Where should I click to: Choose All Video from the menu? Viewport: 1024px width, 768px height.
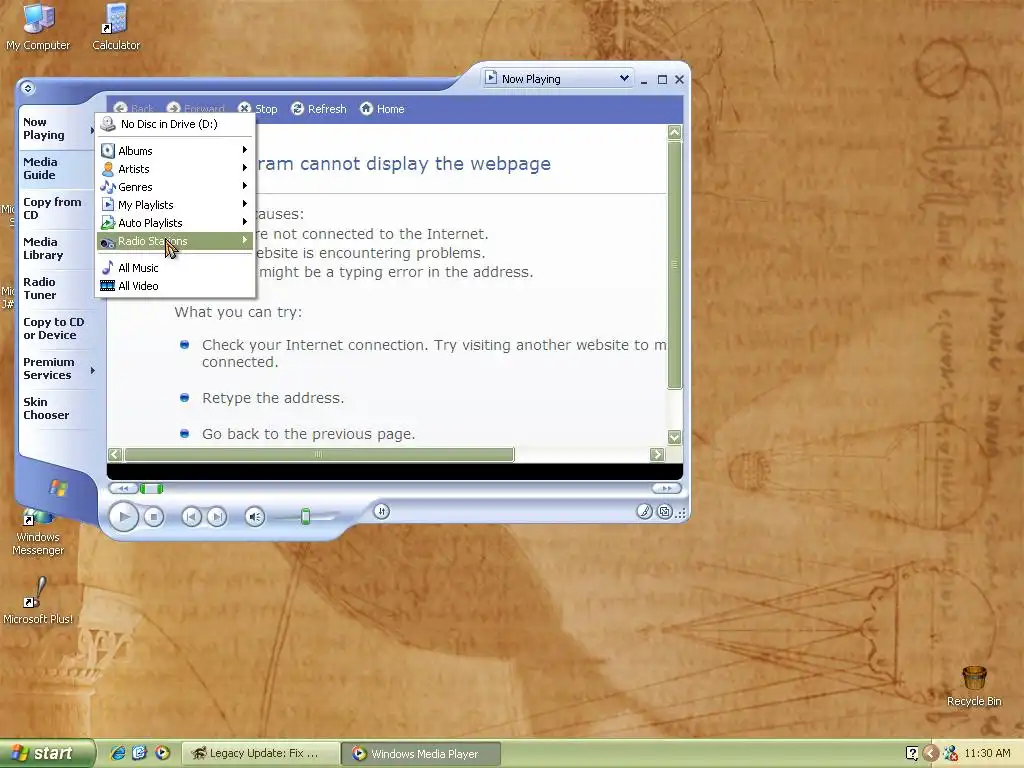click(175, 286)
